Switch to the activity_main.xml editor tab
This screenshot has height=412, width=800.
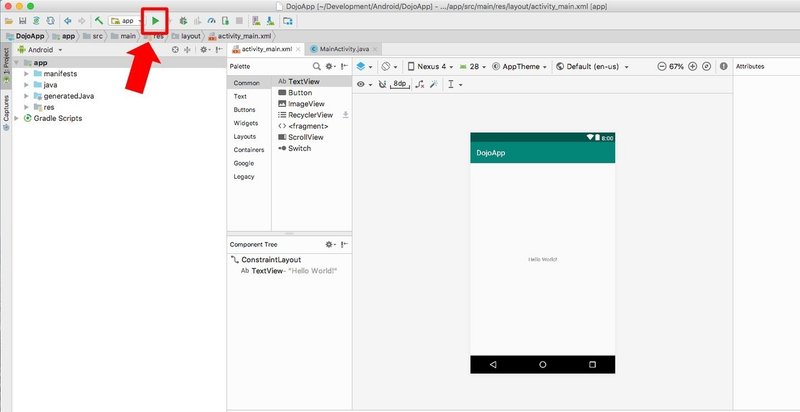click(x=266, y=49)
